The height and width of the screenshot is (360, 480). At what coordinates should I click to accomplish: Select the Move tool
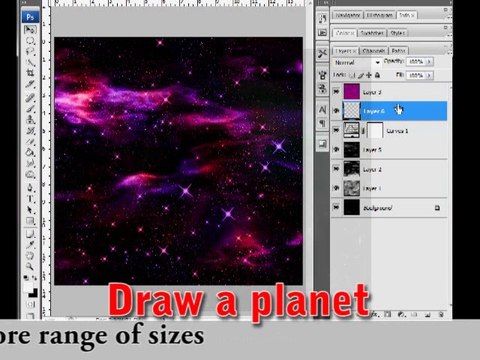30,30
